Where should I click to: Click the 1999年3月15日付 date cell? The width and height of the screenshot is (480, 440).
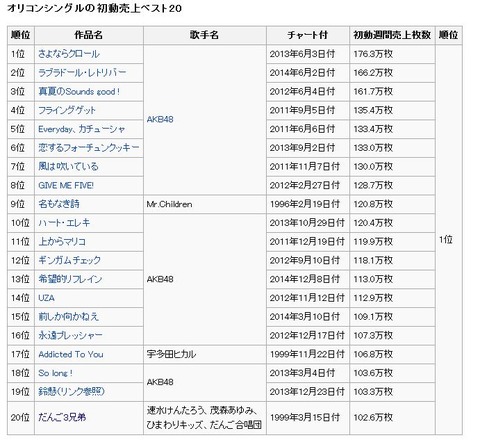point(308,418)
